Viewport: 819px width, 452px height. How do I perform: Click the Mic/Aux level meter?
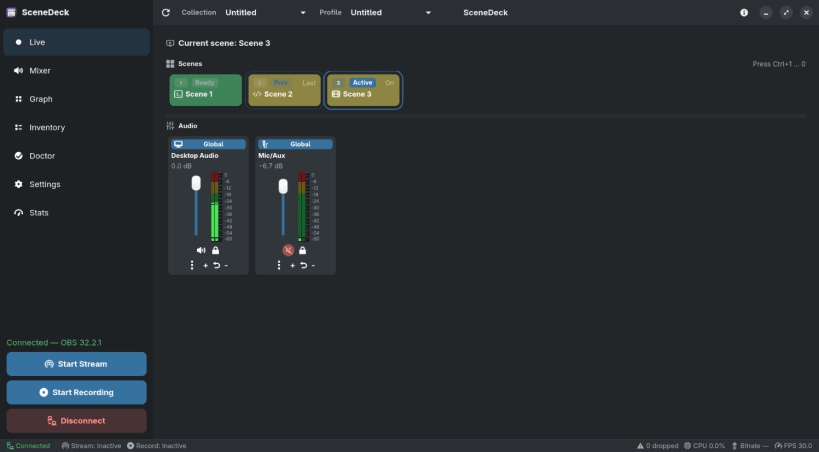(303, 206)
